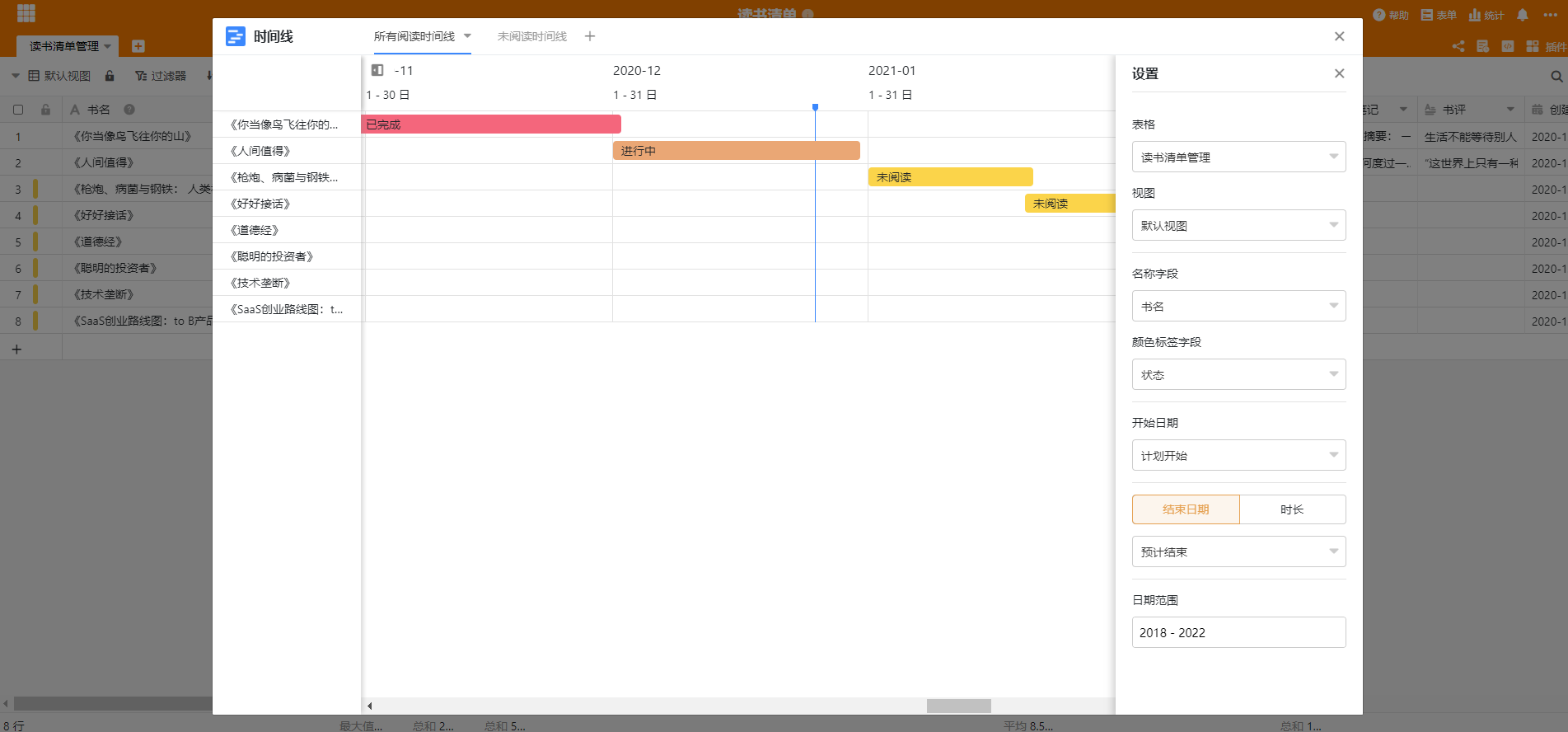Open the 表格 dropdown showing 读书清单管理
The height and width of the screenshot is (732, 1568).
(x=1238, y=157)
